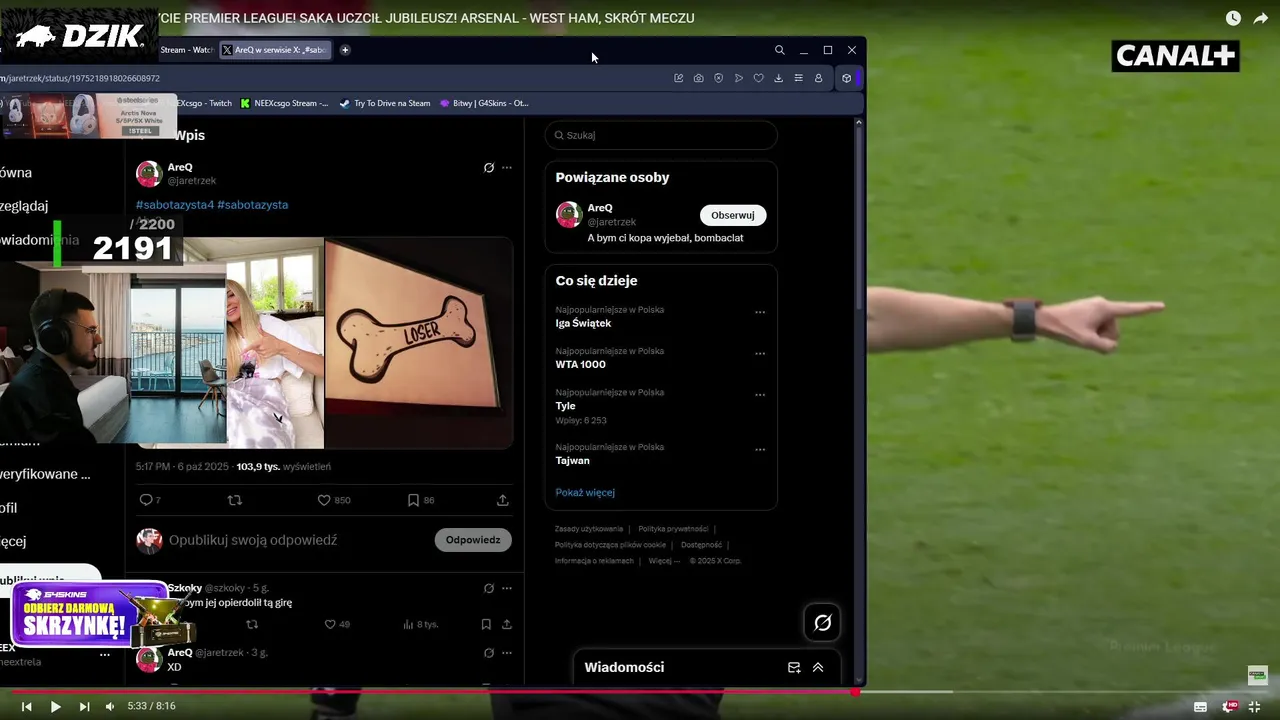Click the extensions cube icon in toolbar
This screenshot has width=1280, height=720.
846,78
